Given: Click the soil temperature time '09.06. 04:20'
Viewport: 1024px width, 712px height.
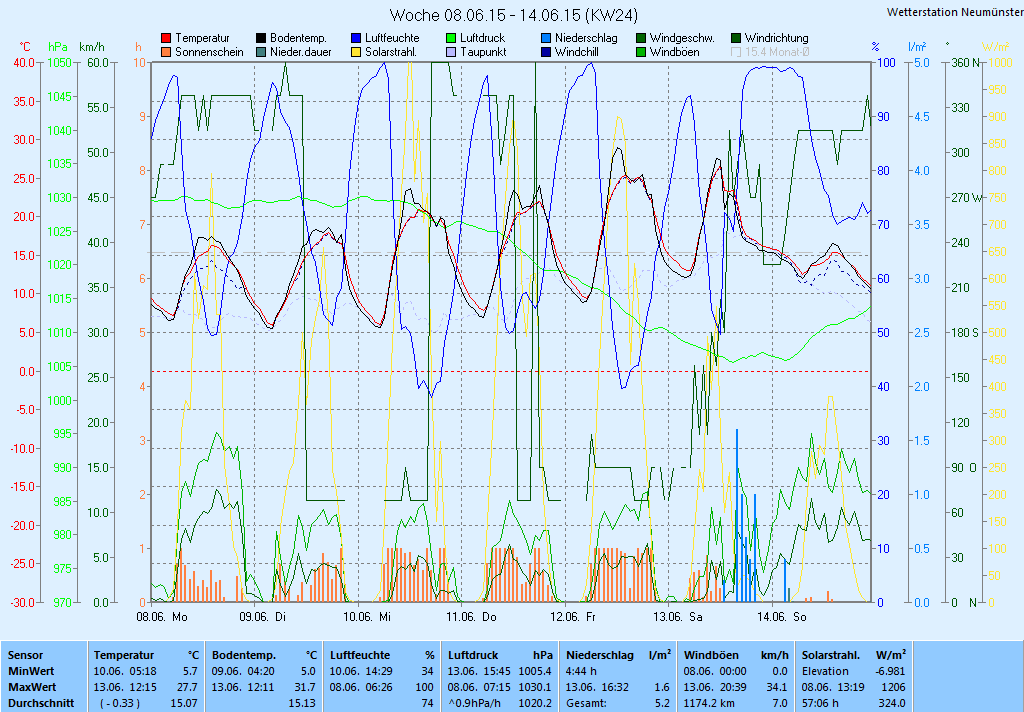Looking at the screenshot, I should (x=243, y=671).
